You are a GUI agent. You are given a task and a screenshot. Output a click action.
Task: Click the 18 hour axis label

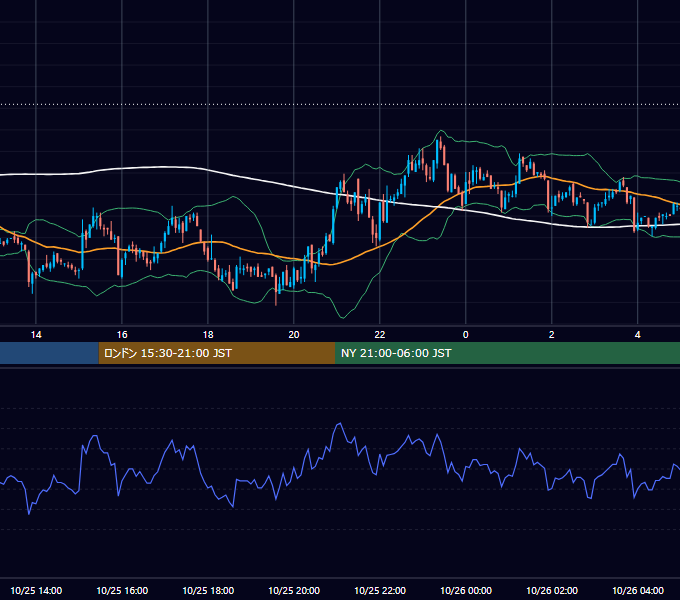[x=208, y=335]
